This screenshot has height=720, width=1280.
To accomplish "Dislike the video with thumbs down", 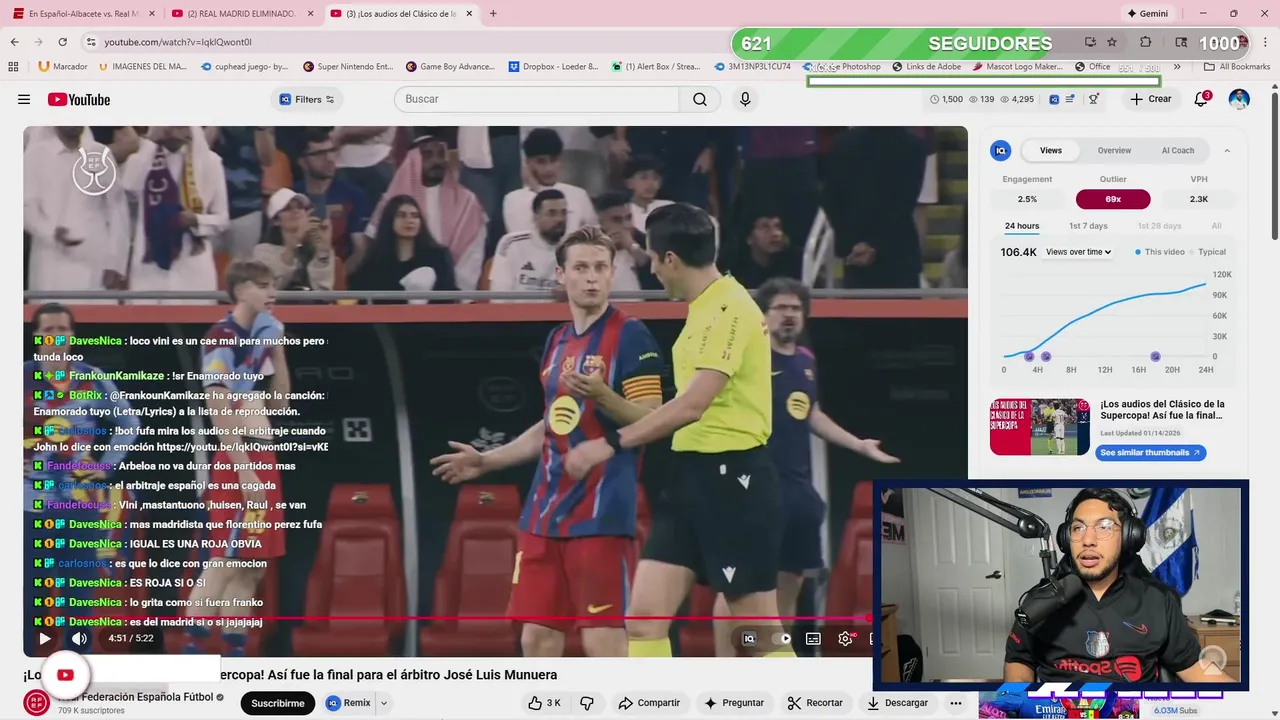I will coord(587,703).
